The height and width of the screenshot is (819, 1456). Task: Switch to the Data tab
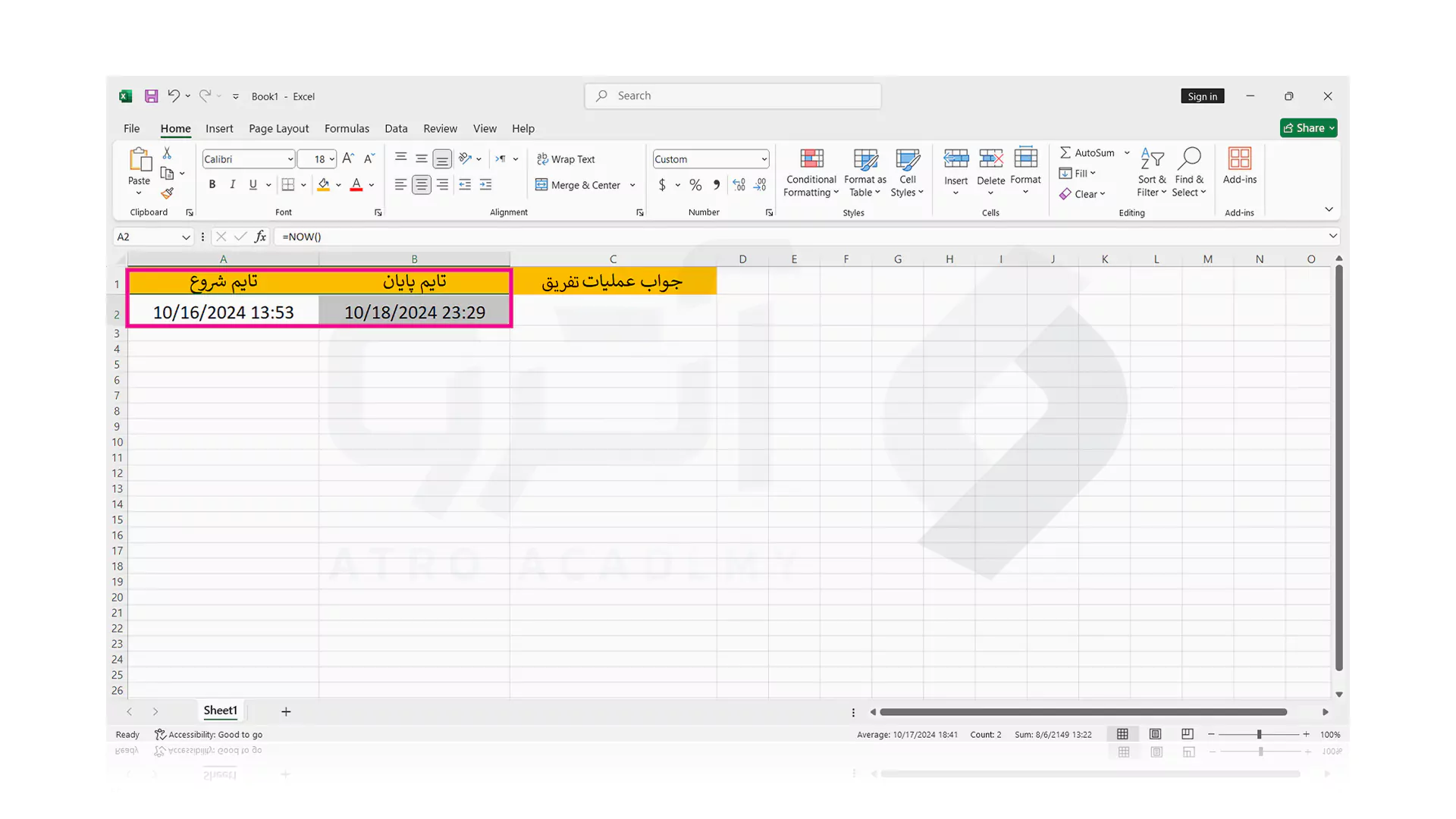396,128
